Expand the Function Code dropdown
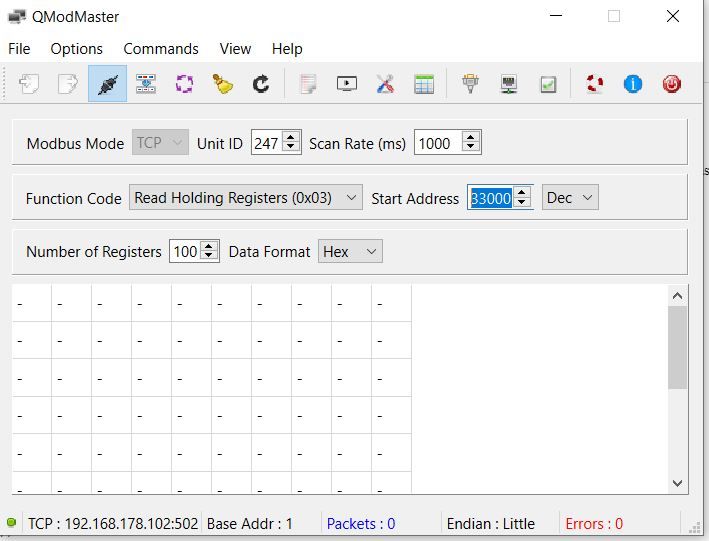 pyautogui.click(x=246, y=197)
